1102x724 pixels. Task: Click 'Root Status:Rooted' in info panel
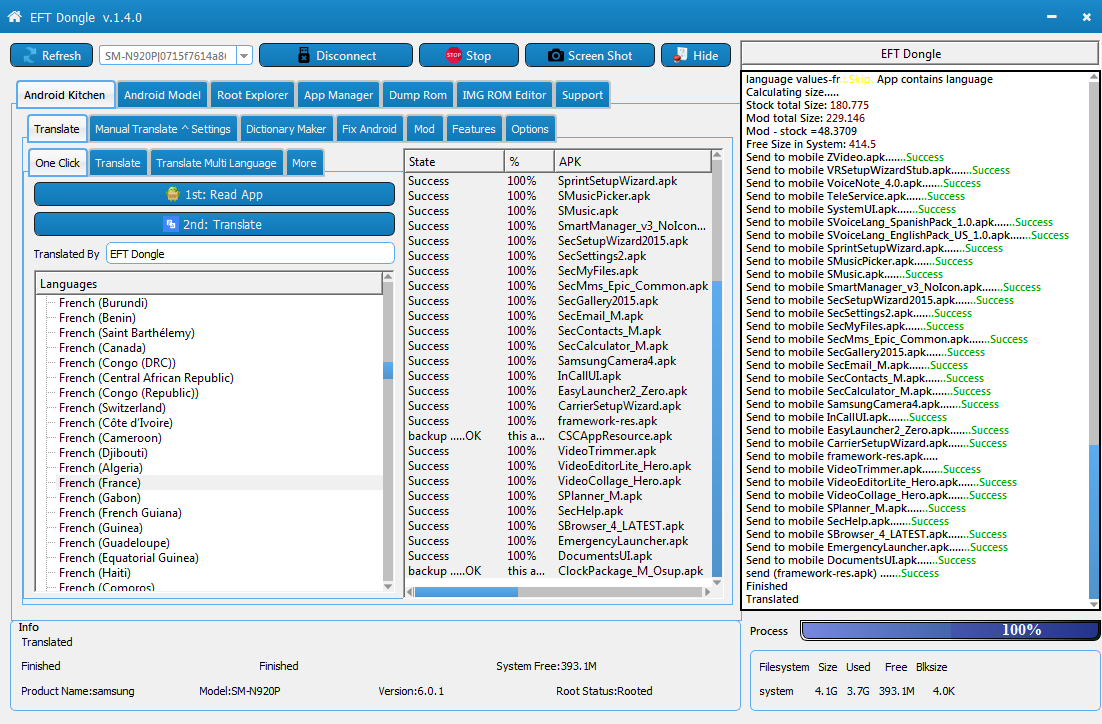point(604,691)
